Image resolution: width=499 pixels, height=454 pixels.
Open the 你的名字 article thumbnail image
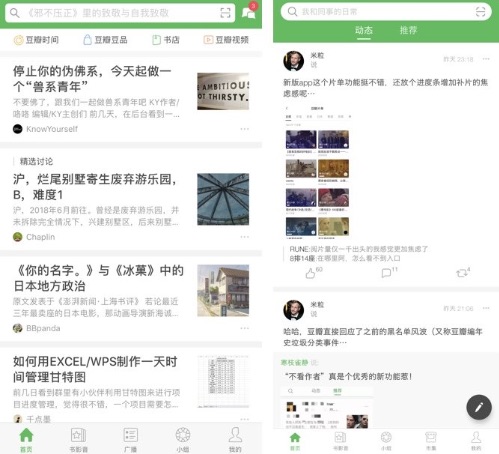click(x=223, y=290)
